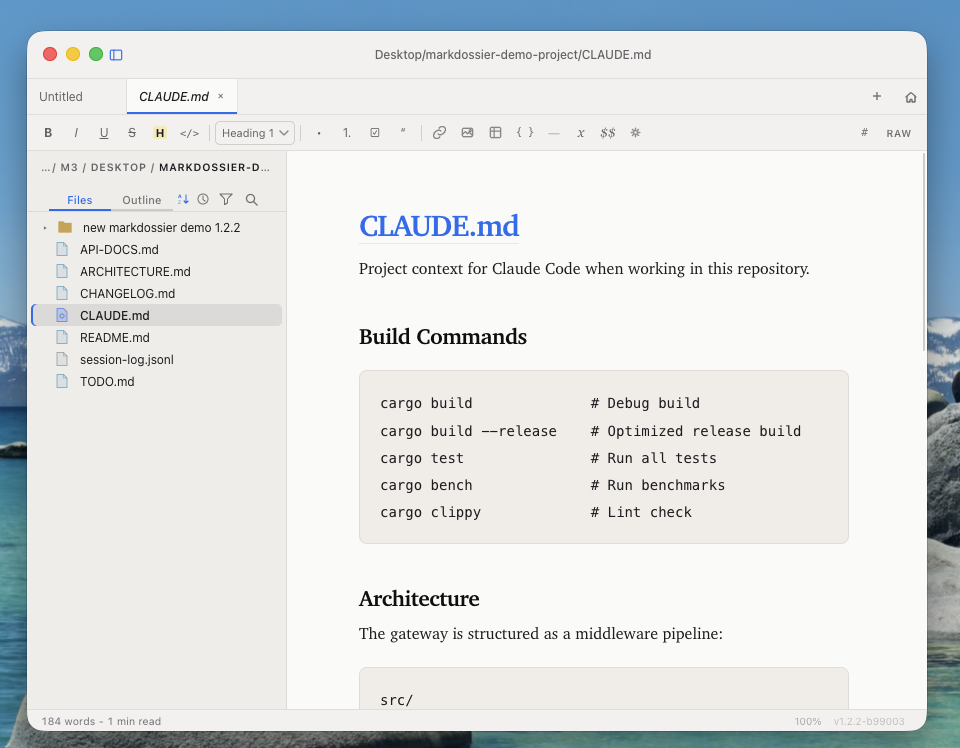Go to the home screen icon
960x748 pixels.
(x=910, y=97)
